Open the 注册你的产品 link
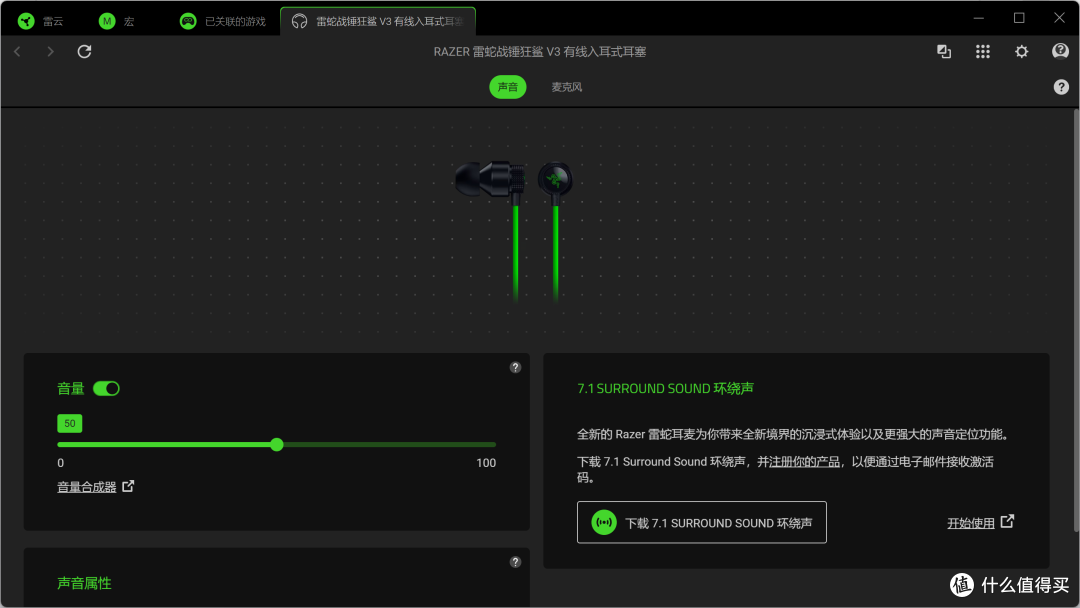The height and width of the screenshot is (608, 1080). coord(804,462)
